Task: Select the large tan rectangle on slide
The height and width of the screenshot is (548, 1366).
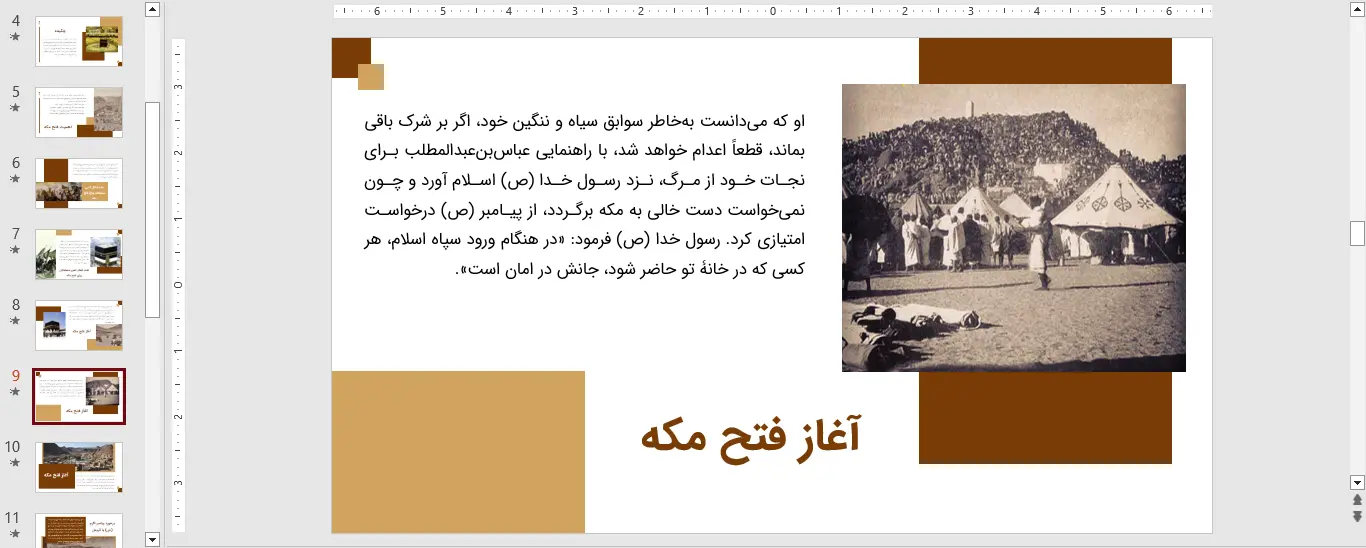Action: pos(458,451)
